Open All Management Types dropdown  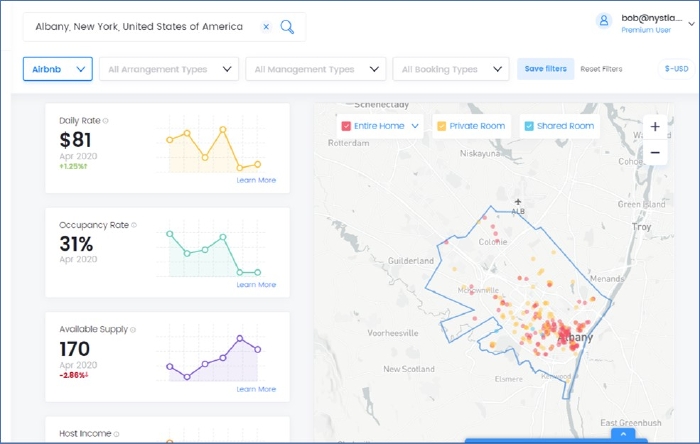point(316,69)
